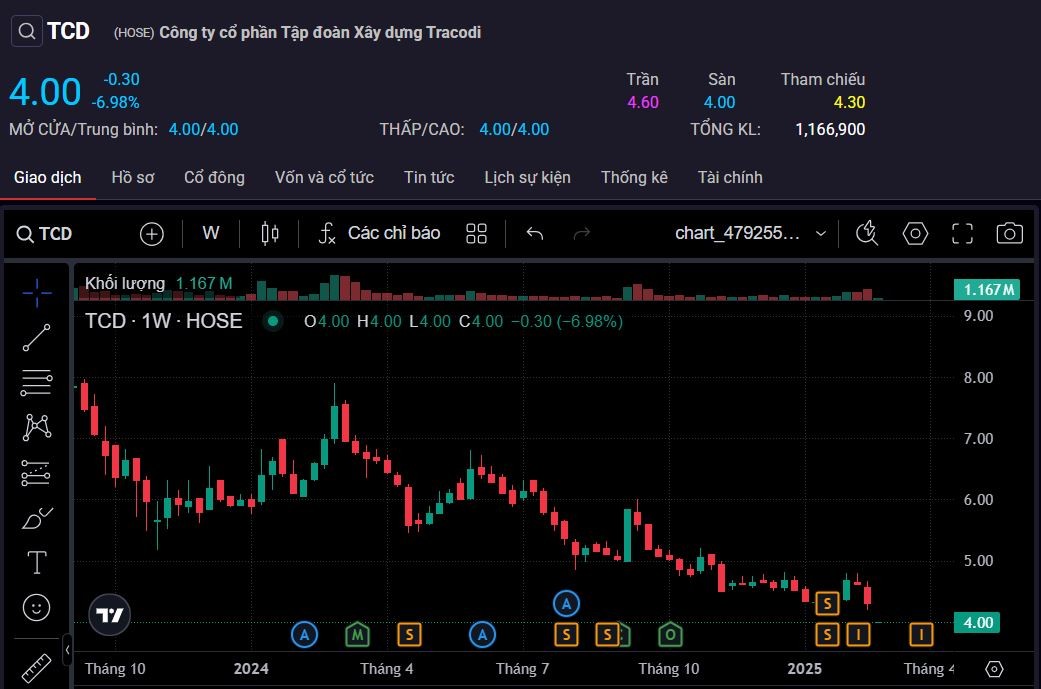Open time axis settings gear icon

994,669
